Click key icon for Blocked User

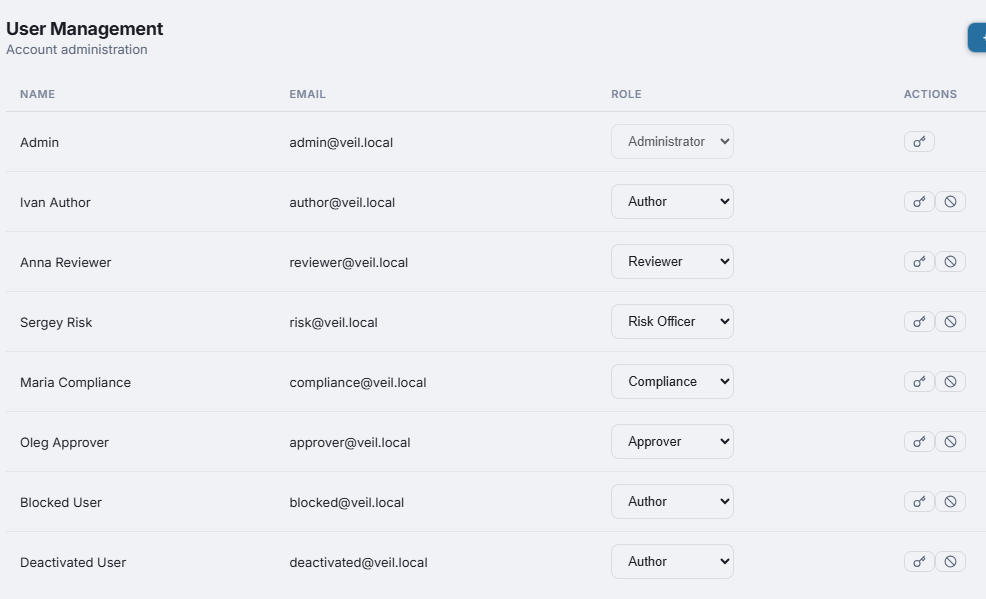[x=919, y=502]
